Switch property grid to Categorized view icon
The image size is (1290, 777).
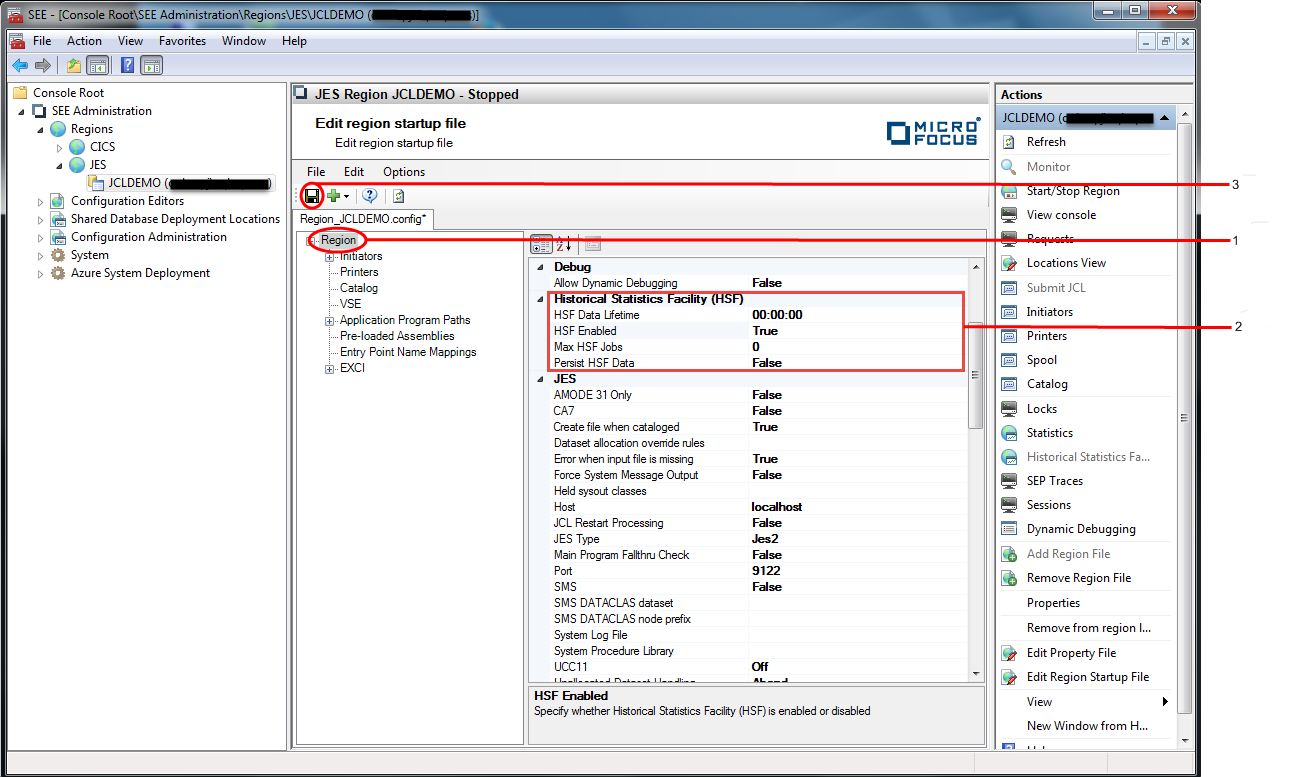[541, 244]
